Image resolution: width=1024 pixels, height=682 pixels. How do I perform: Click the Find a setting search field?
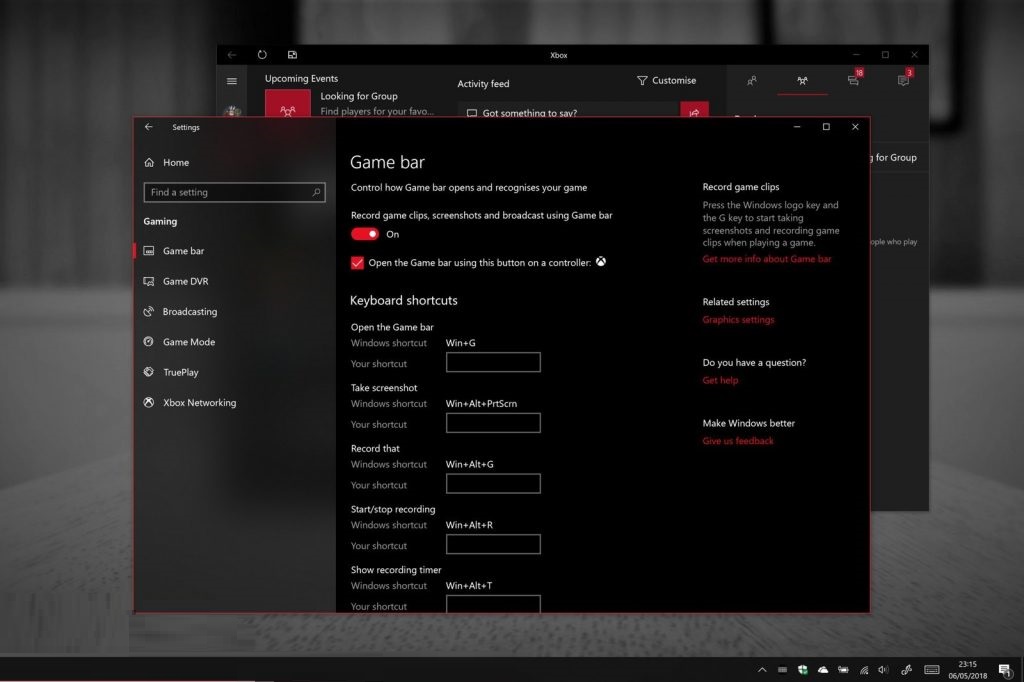coord(234,192)
